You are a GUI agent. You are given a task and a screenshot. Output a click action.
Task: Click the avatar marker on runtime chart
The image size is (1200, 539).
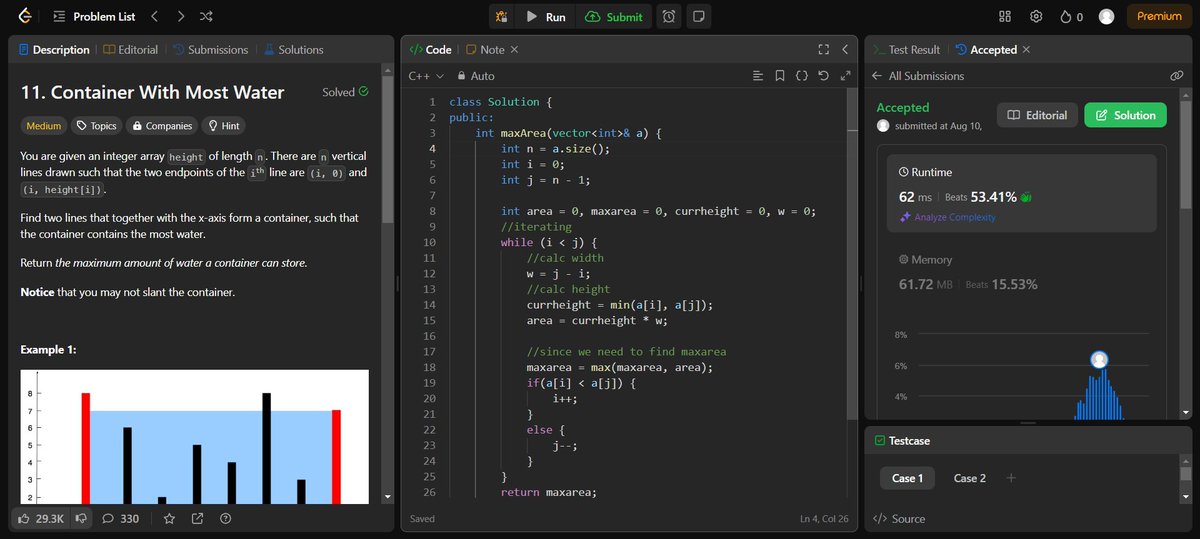click(x=1100, y=360)
